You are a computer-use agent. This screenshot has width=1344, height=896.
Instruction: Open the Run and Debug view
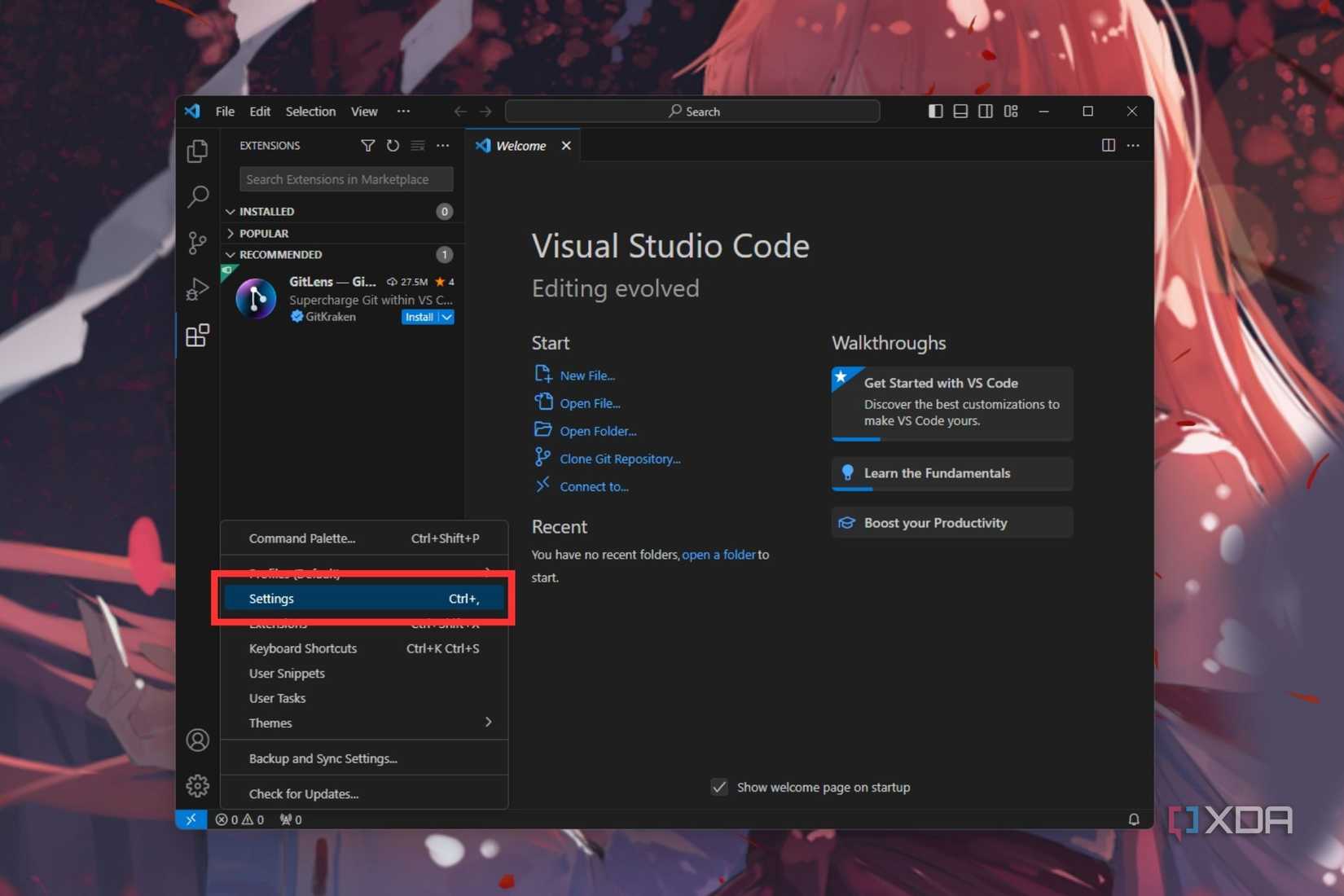(x=197, y=289)
